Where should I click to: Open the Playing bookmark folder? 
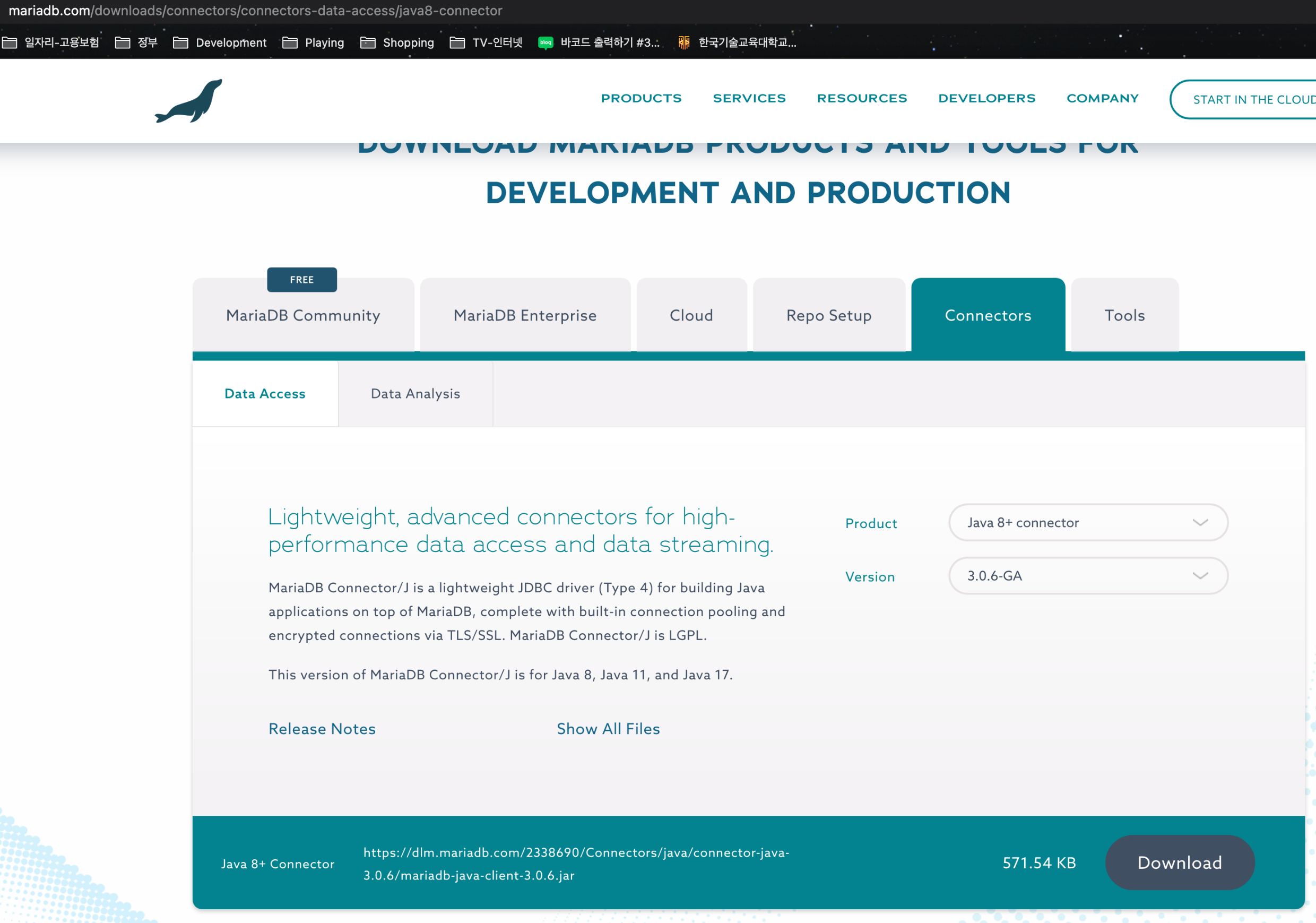point(313,42)
